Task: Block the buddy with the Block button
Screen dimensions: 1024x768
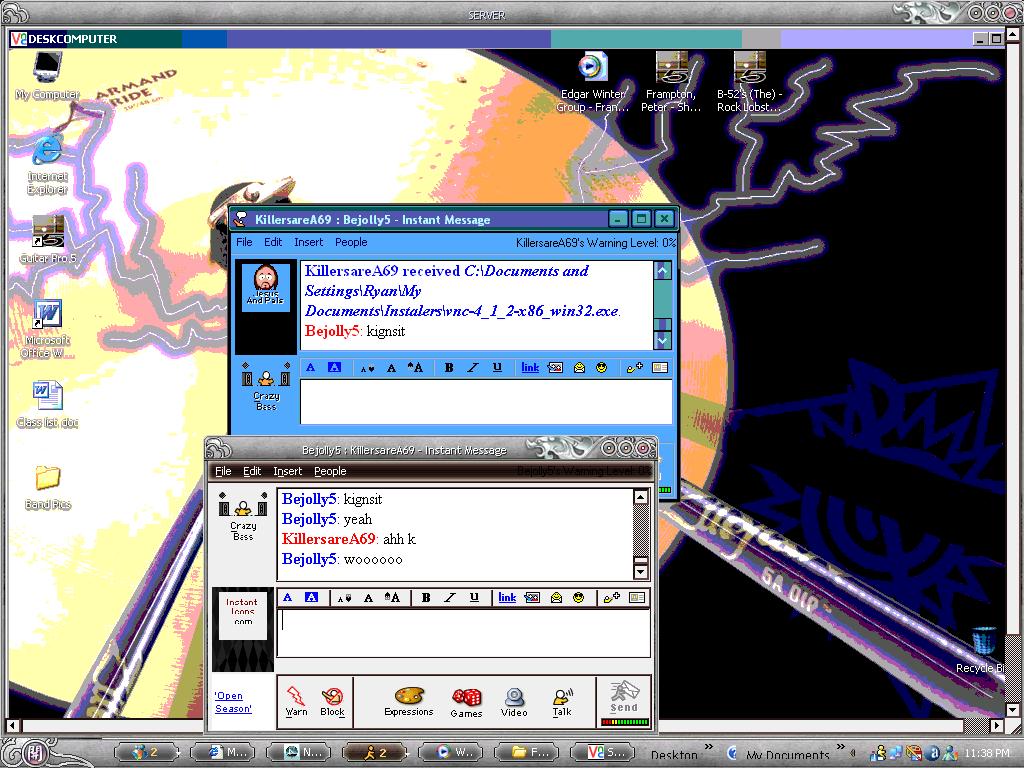Action: pos(332,702)
